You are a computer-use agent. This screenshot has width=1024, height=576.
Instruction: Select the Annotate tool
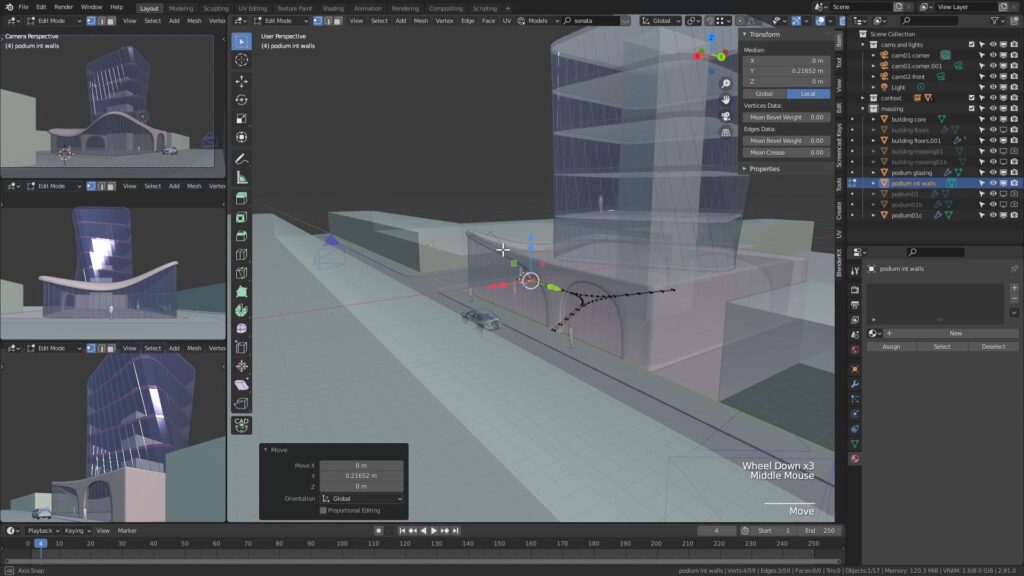click(242, 159)
